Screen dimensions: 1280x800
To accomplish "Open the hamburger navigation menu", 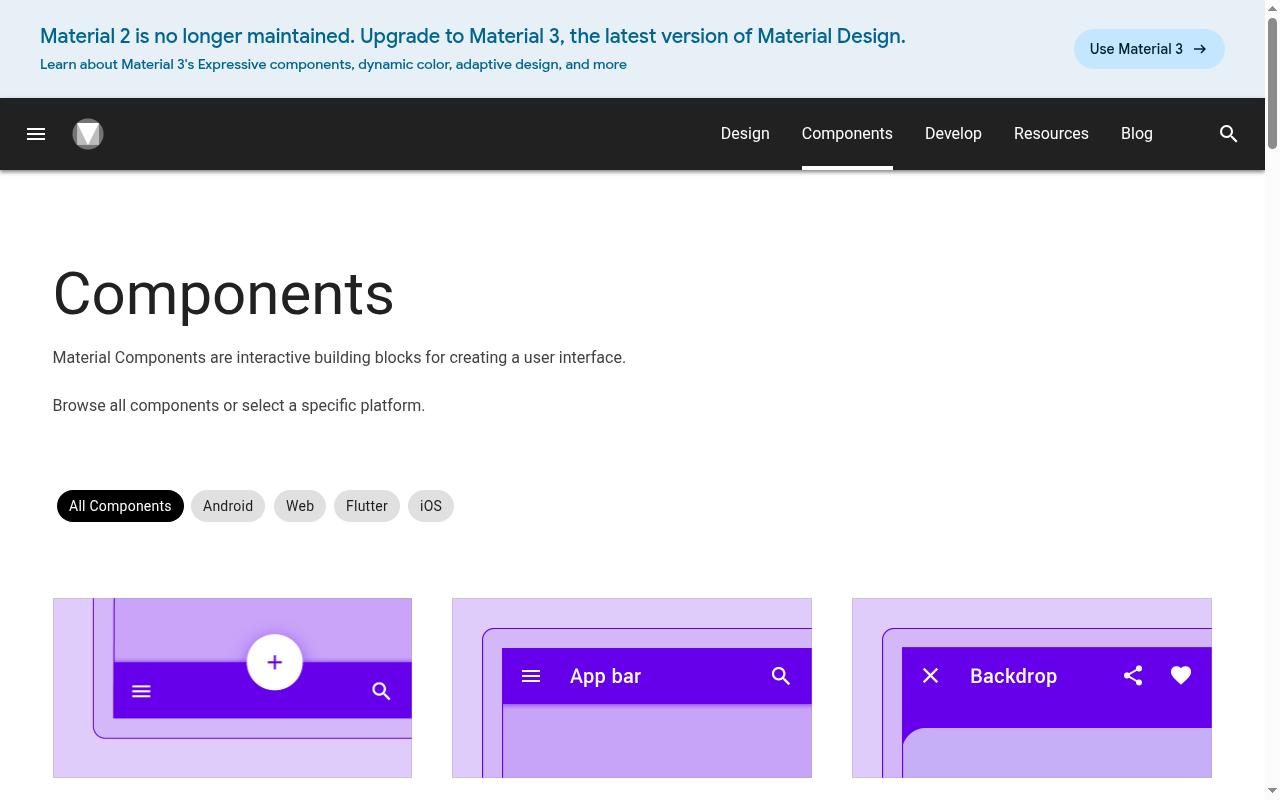I will click(36, 134).
